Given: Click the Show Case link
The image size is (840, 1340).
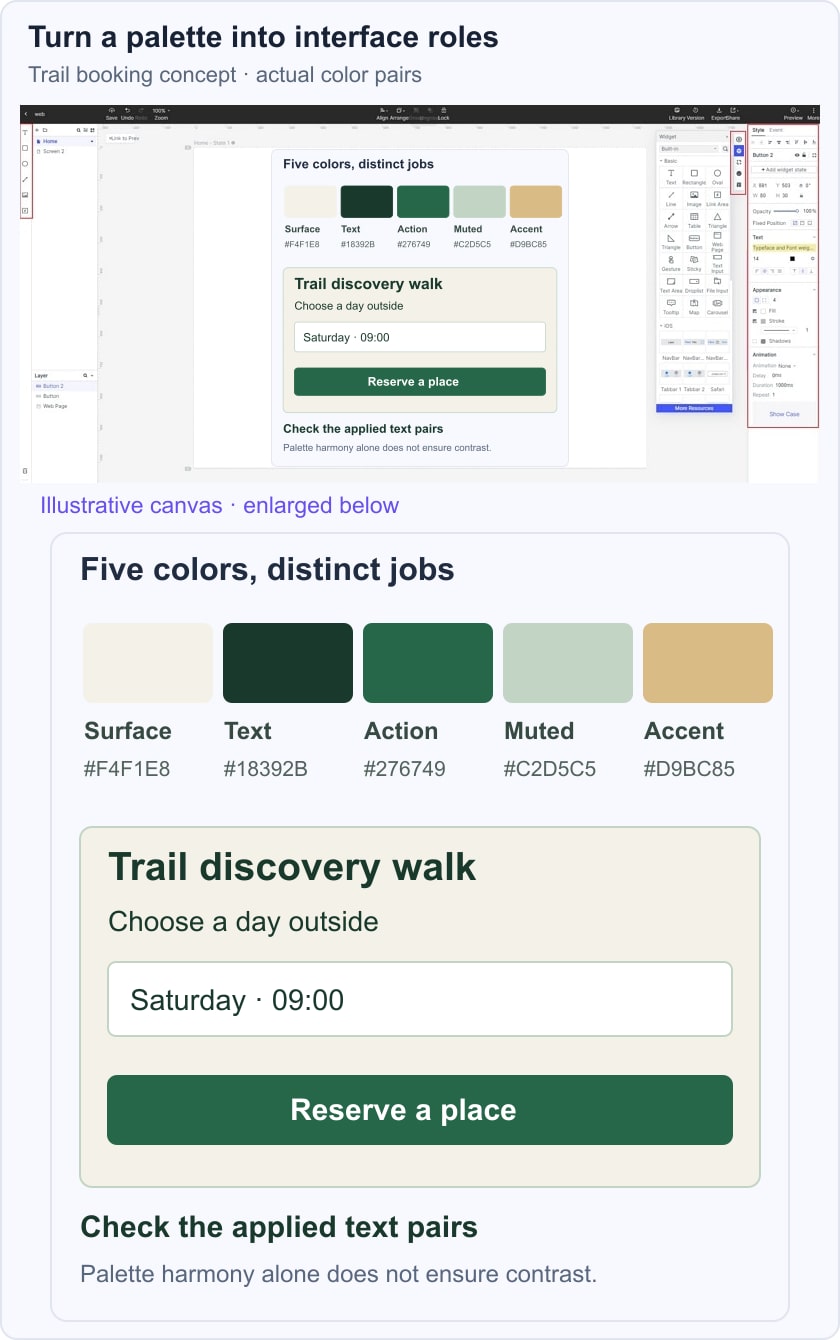Looking at the screenshot, I should coord(784,414).
